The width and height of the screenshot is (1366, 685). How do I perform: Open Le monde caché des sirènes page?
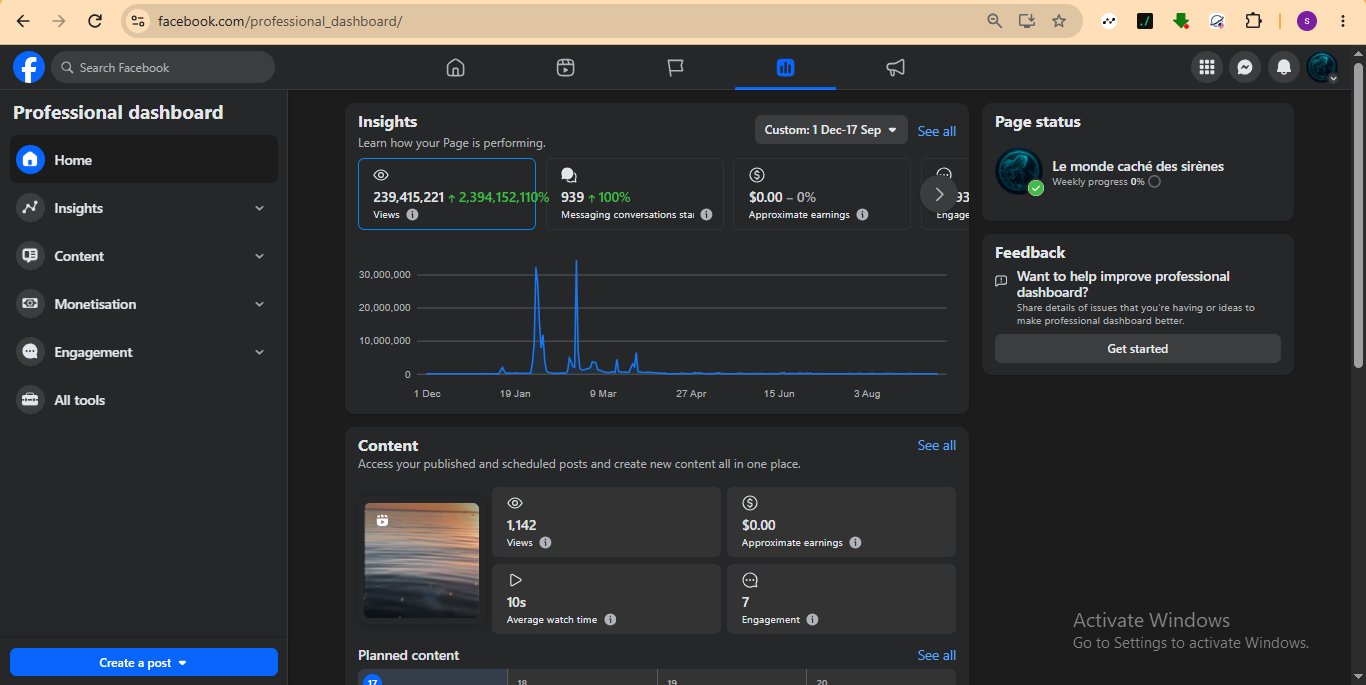point(1138,166)
